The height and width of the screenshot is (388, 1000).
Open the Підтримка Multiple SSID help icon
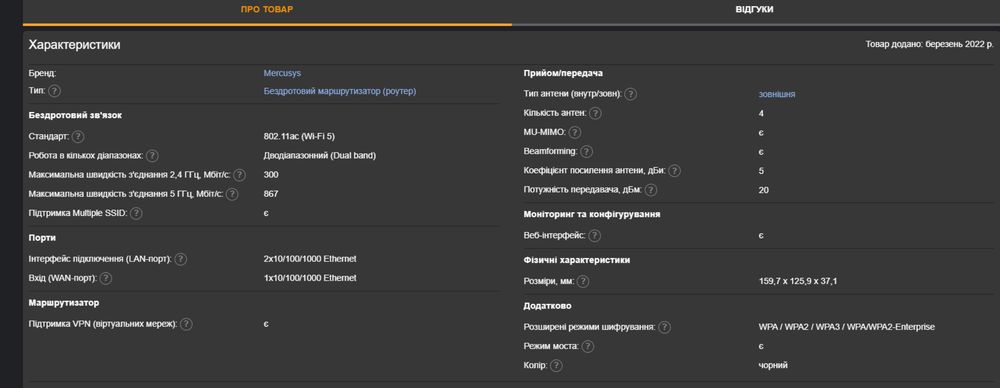[136, 213]
